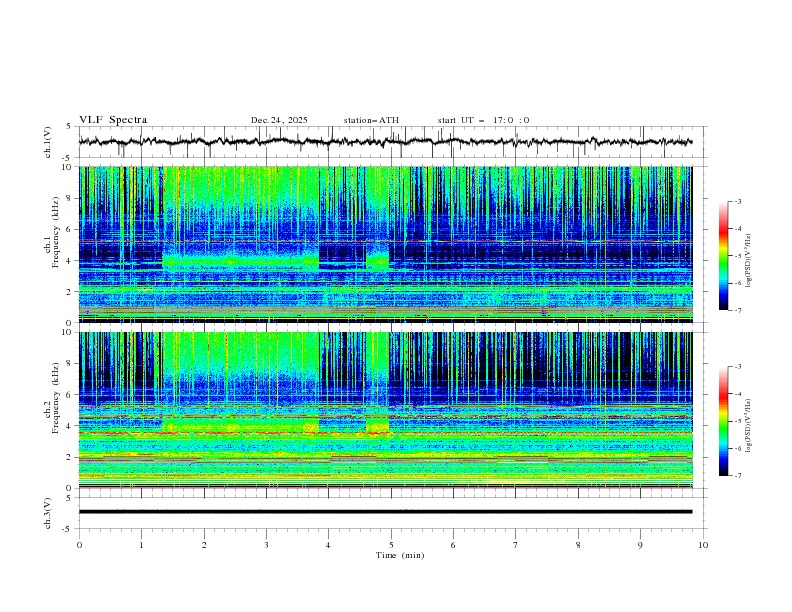Click the "5" tick on ch.1(V) axis
The width and height of the screenshot is (792, 612).
[x=70, y=127]
